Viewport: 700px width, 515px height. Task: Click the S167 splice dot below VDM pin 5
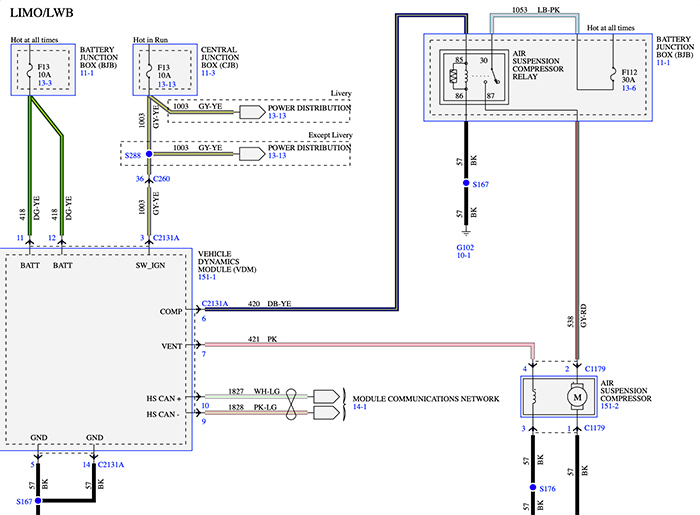tap(38, 501)
